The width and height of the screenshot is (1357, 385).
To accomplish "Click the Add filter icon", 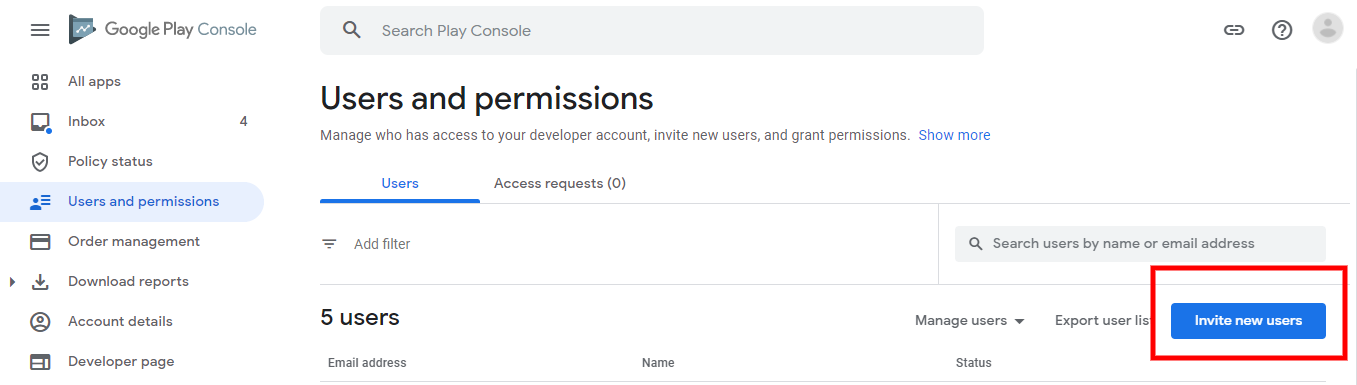I will click(329, 244).
